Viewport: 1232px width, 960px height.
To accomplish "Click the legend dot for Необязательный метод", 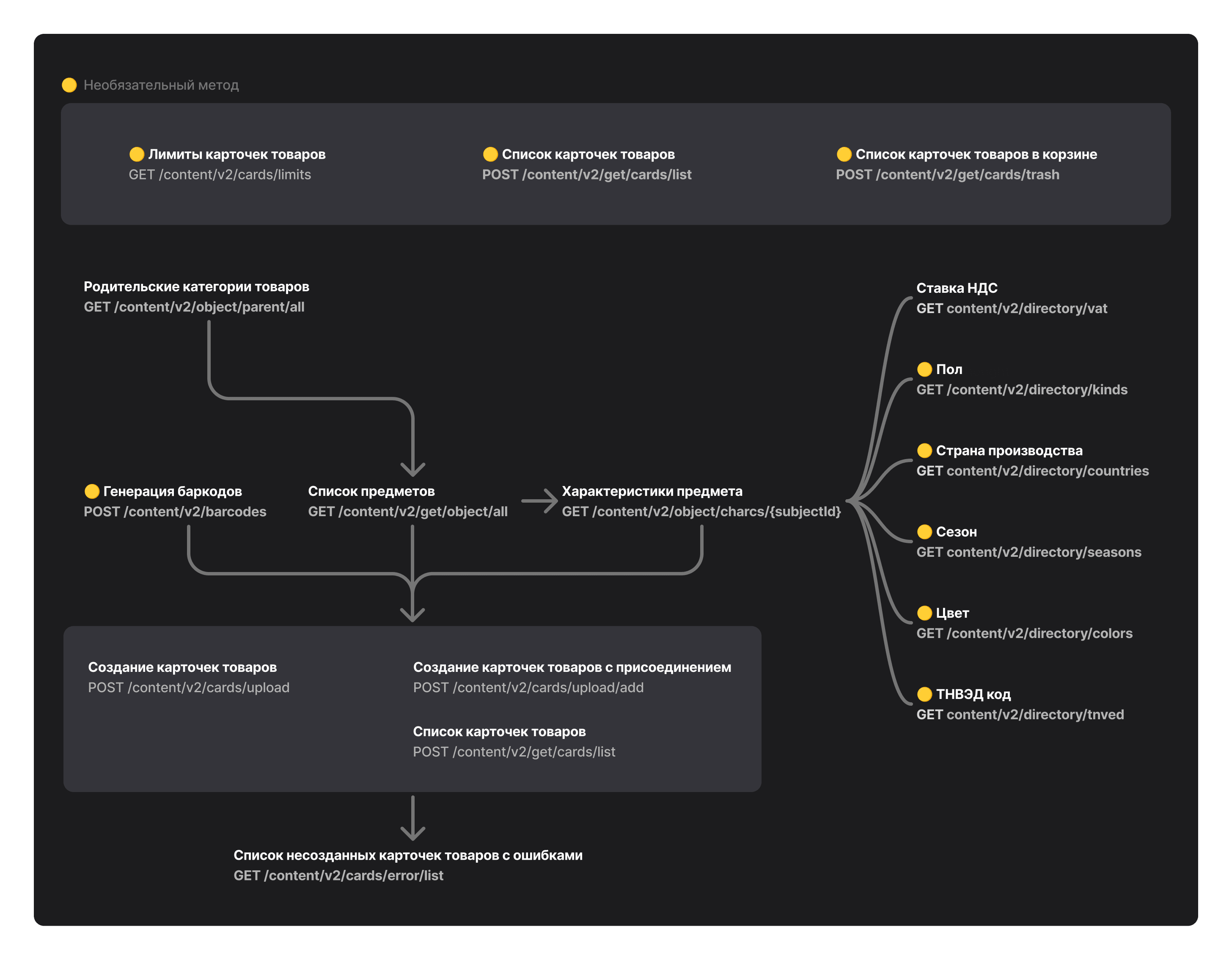I will (x=69, y=85).
